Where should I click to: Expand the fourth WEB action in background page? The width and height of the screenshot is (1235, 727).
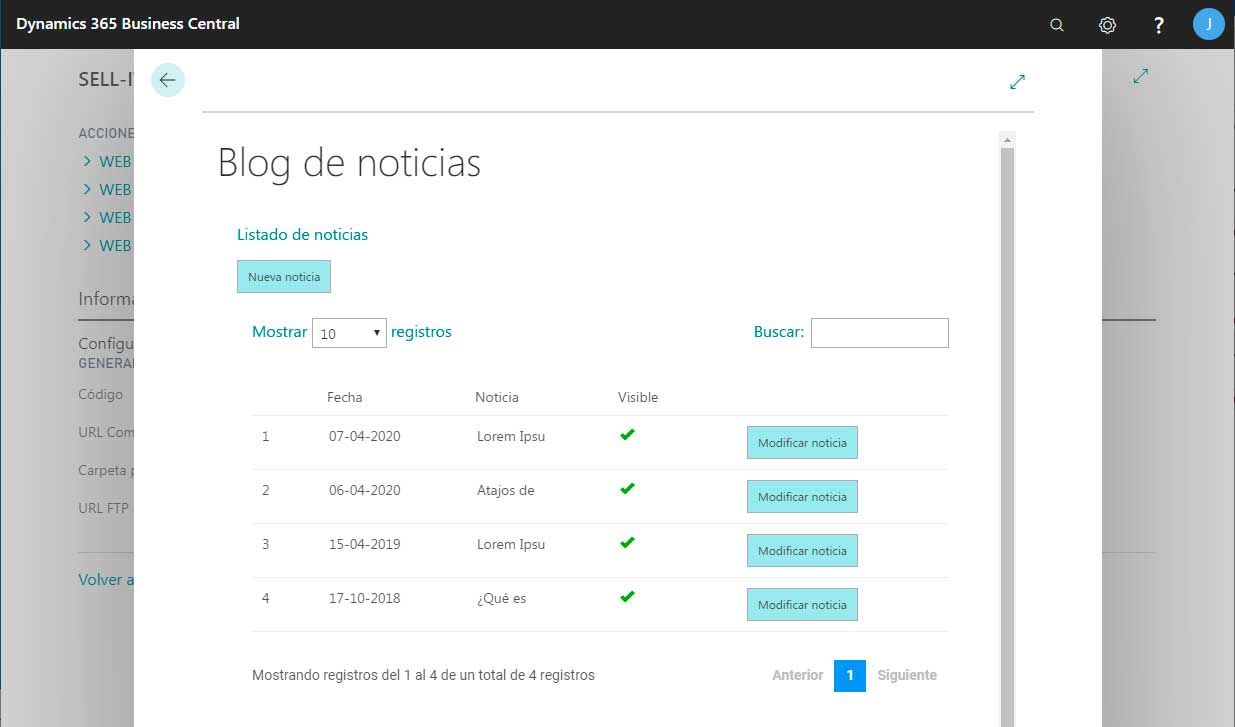107,245
